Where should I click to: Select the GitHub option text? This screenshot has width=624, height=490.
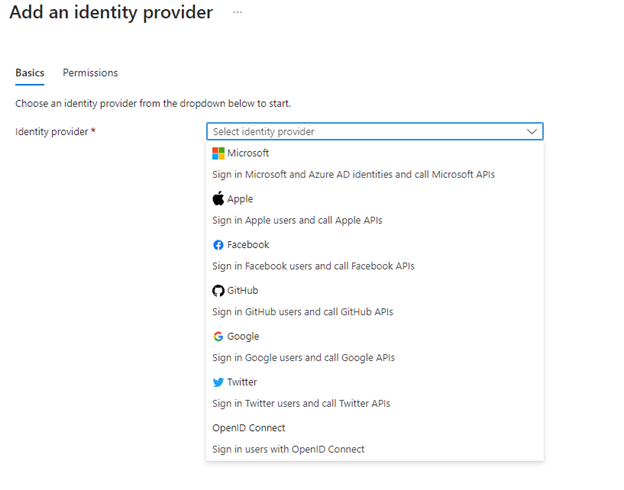(x=243, y=291)
